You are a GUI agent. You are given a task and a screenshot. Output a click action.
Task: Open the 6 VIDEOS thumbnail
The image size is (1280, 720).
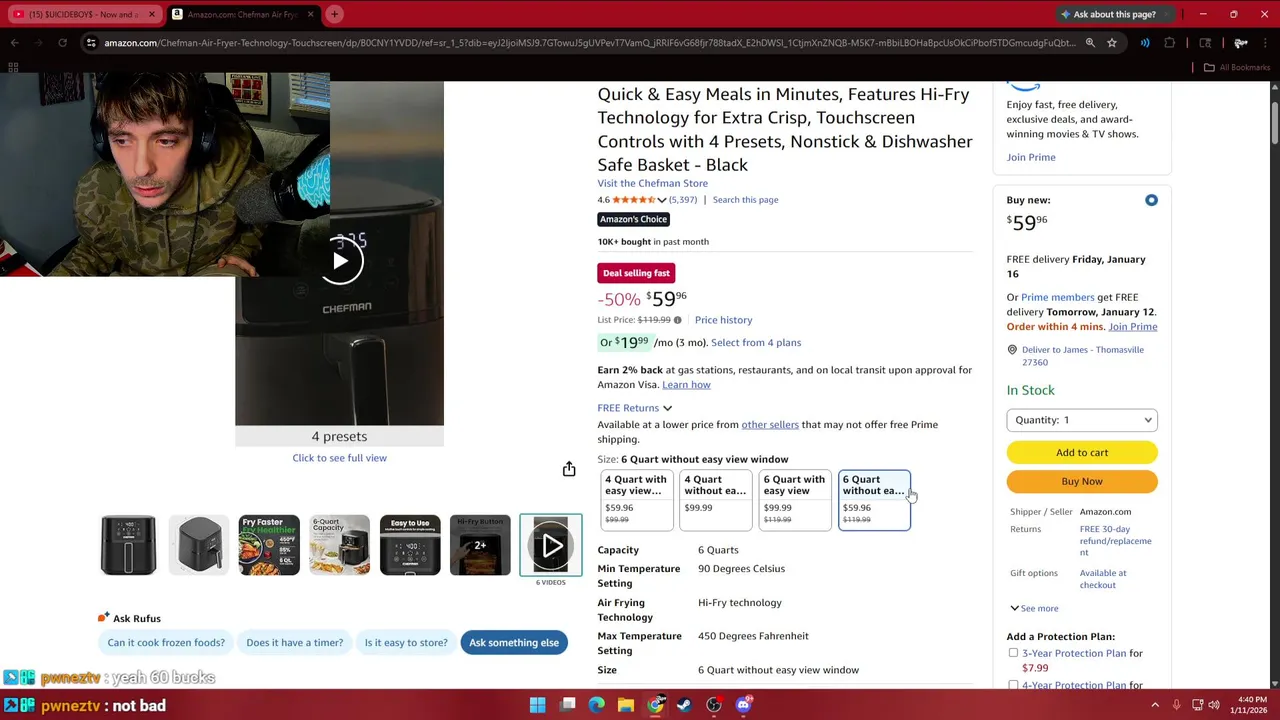(551, 546)
